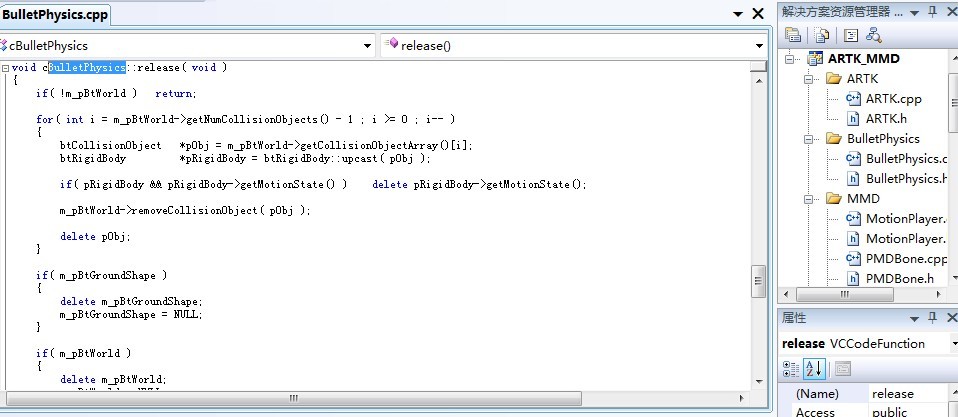Click the highlighted BulletPhysics text in code
This screenshot has width=958, height=417.
[x=87, y=67]
